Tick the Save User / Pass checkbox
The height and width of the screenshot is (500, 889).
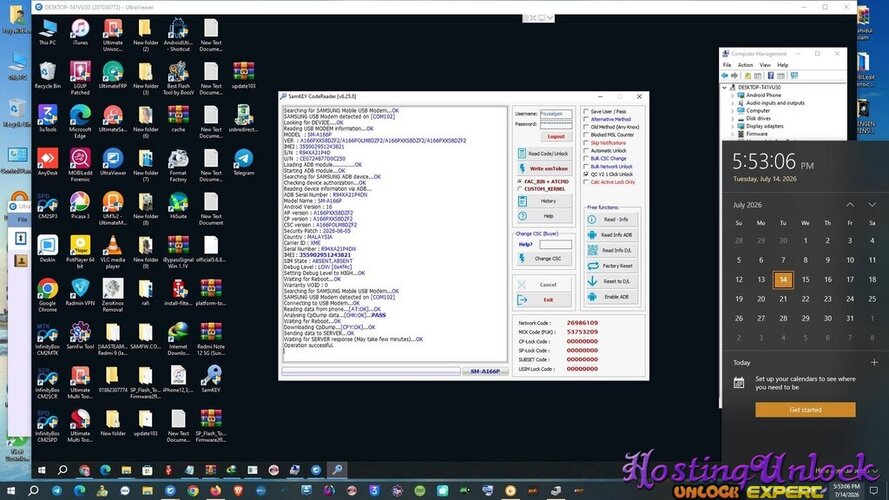586,112
